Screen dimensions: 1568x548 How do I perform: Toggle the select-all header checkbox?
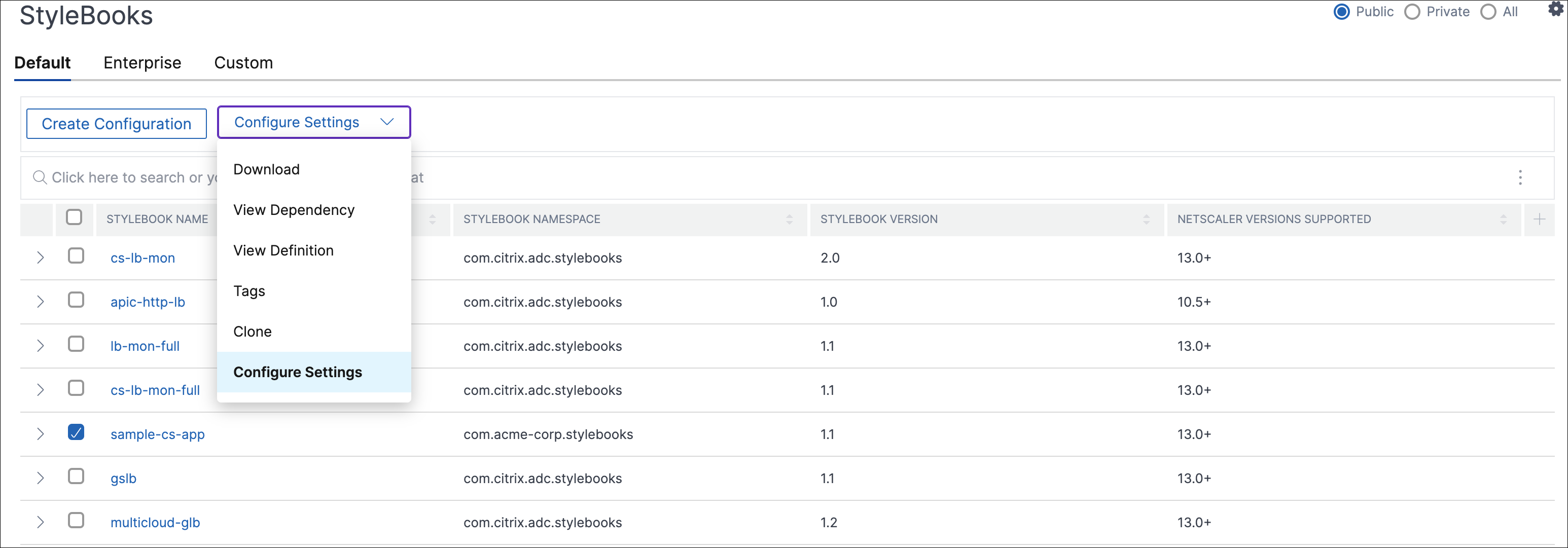[74, 217]
